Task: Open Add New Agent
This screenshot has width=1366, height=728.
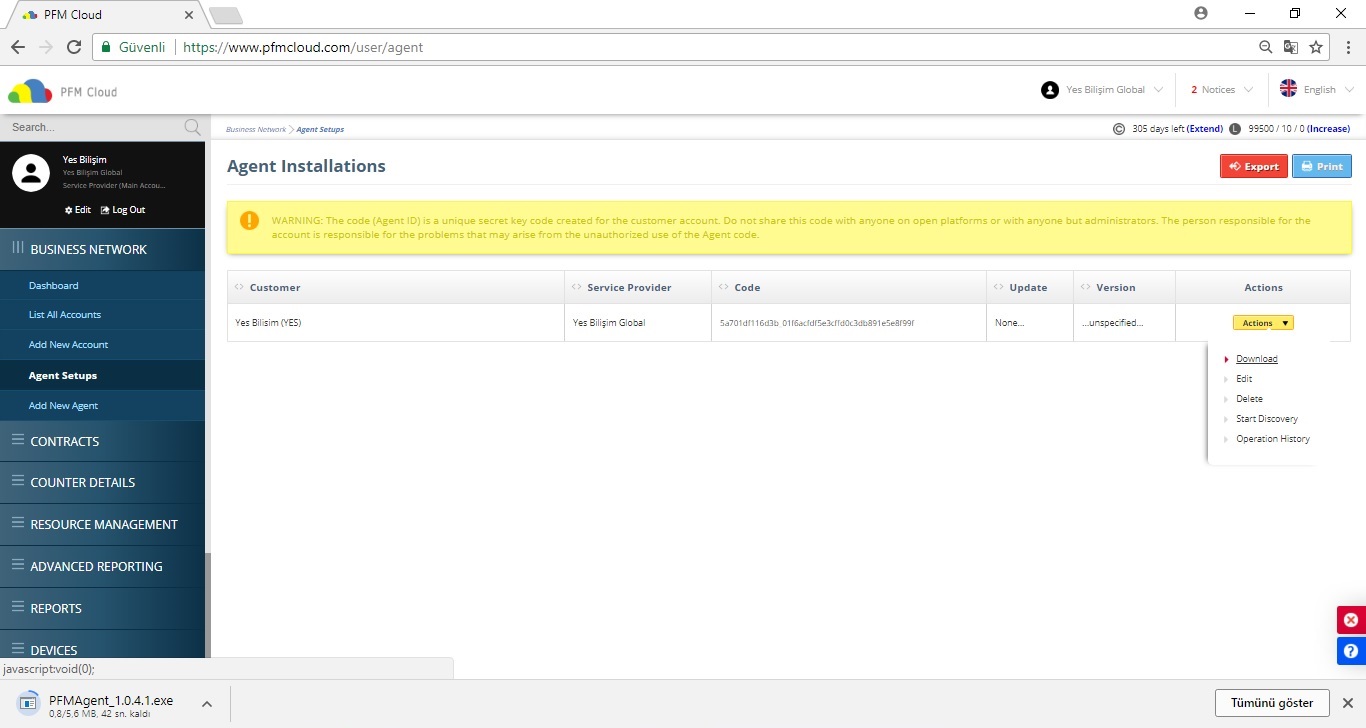Action: [x=63, y=405]
